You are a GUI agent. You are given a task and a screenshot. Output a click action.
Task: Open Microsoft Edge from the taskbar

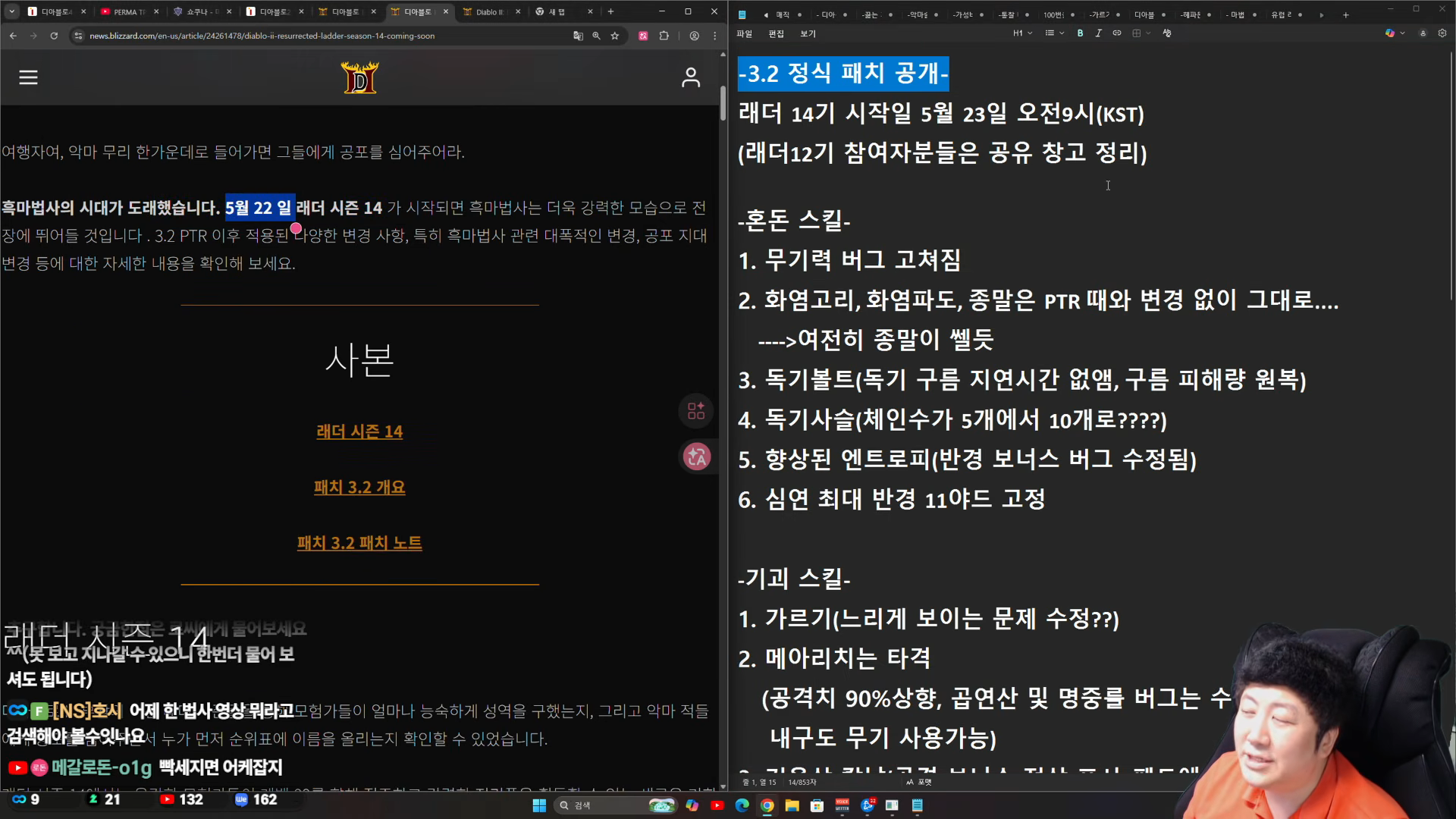742,805
